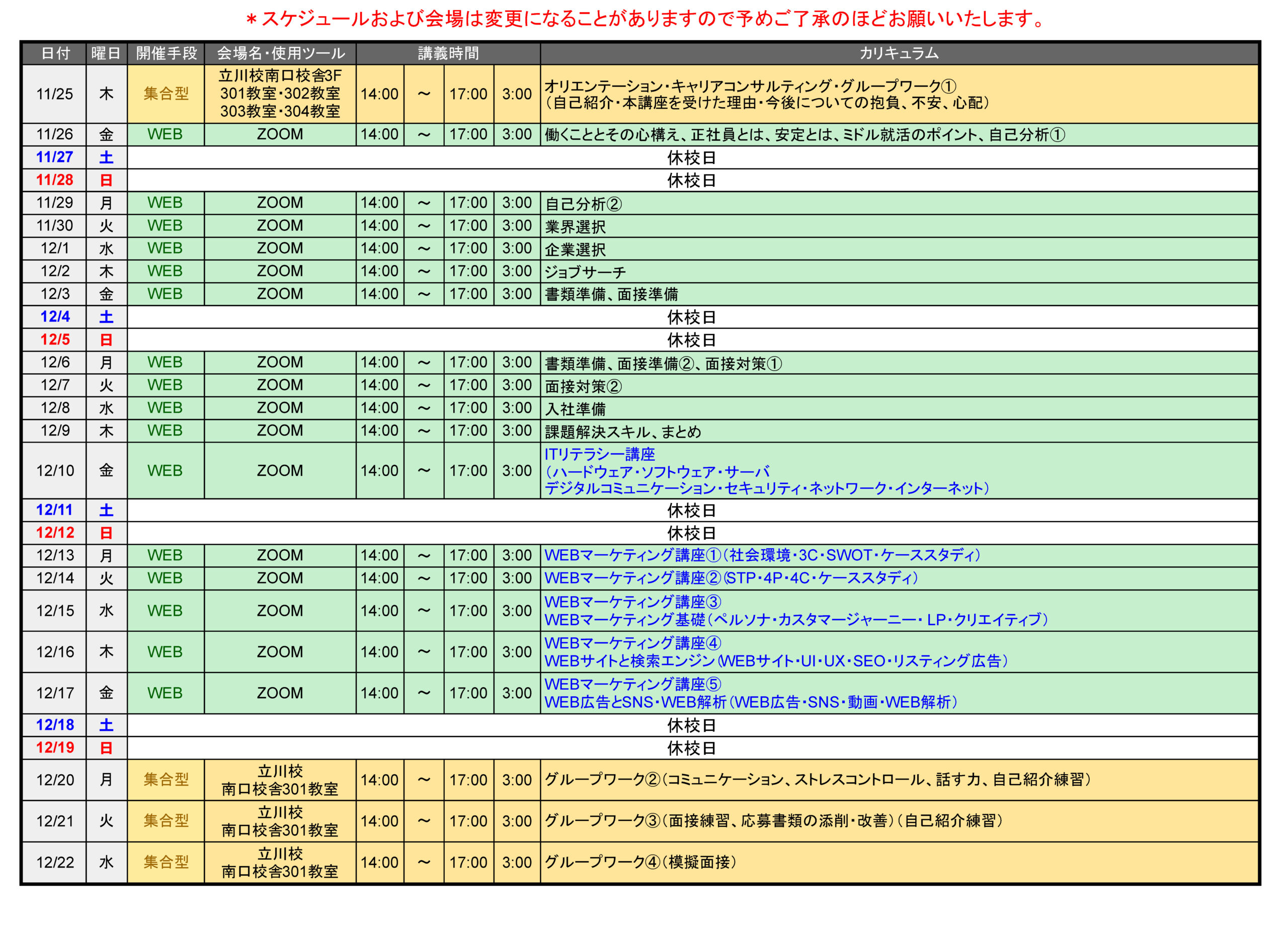Click the 12/17 date cell

pyautogui.click(x=54, y=693)
